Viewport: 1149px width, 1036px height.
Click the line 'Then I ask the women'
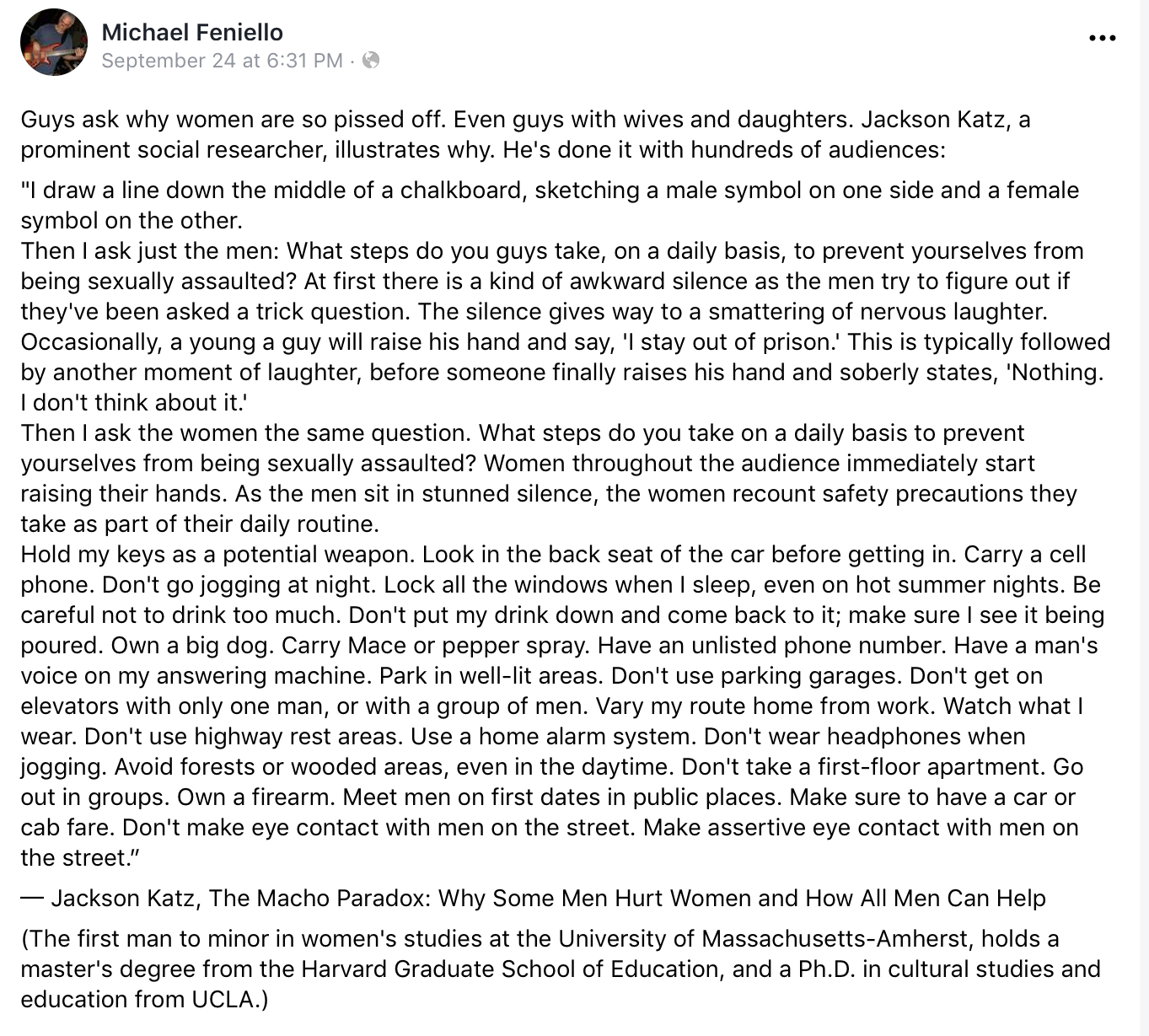coord(523,433)
